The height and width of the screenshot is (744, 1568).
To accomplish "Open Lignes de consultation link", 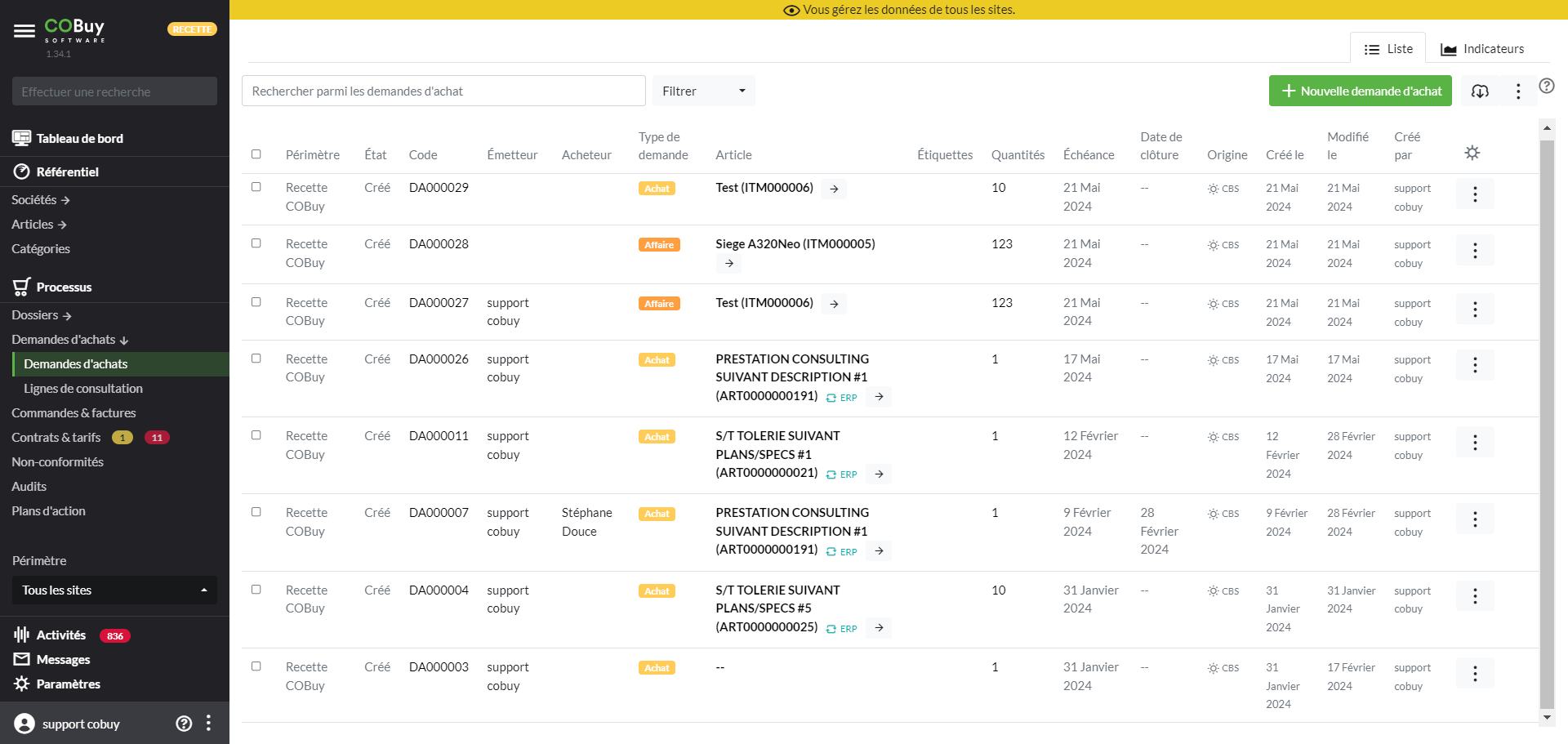I will coord(83,389).
